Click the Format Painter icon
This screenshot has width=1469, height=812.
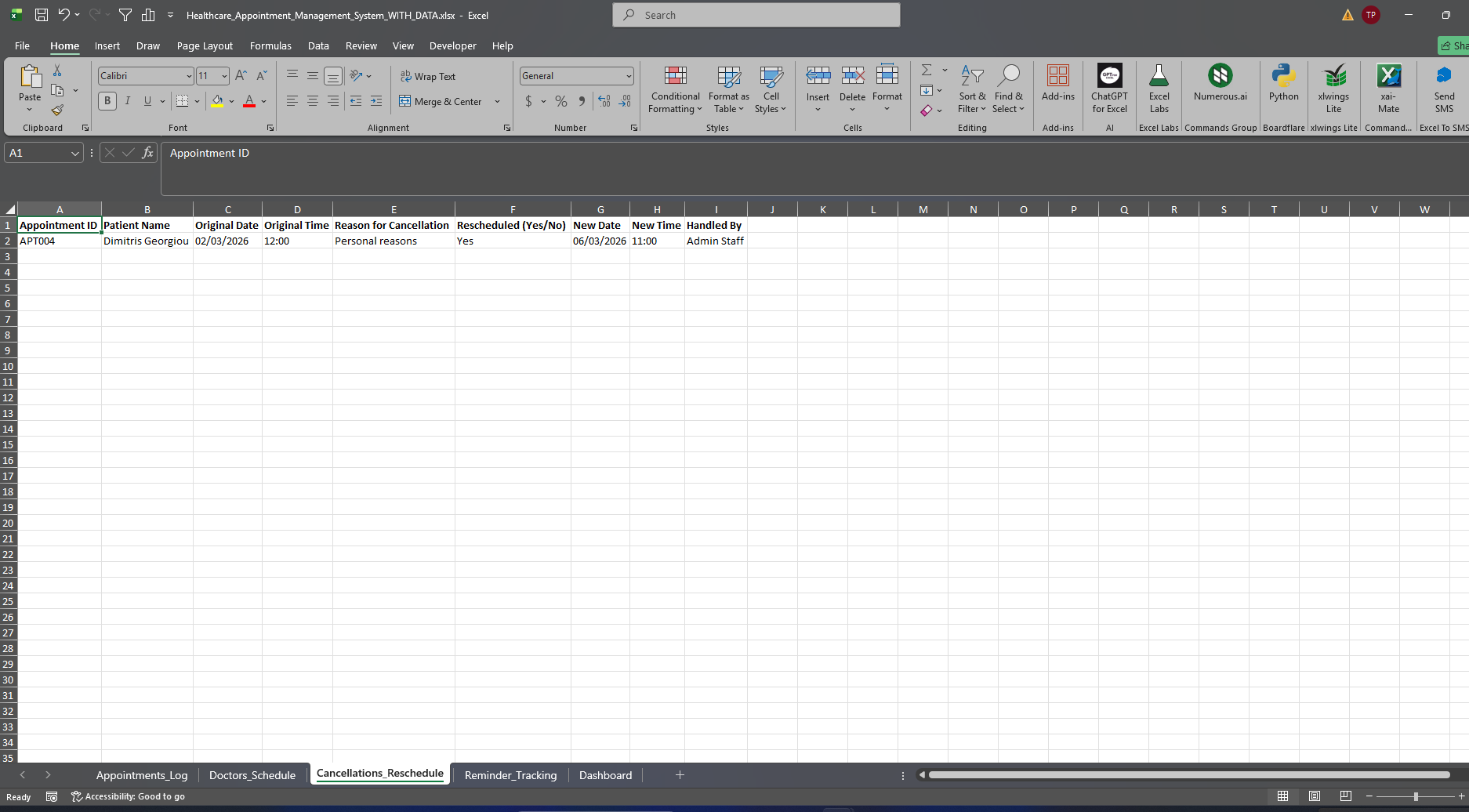[57, 111]
